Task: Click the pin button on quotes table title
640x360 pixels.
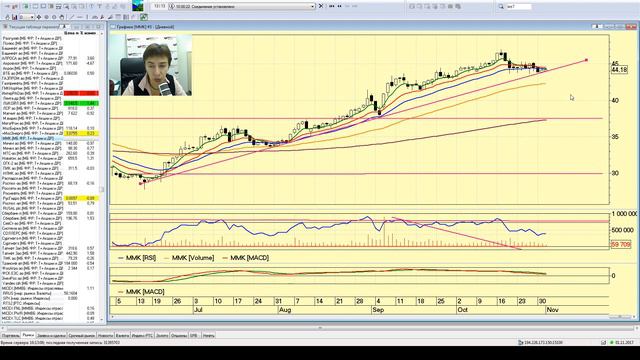Action: pyautogui.click(x=64, y=27)
